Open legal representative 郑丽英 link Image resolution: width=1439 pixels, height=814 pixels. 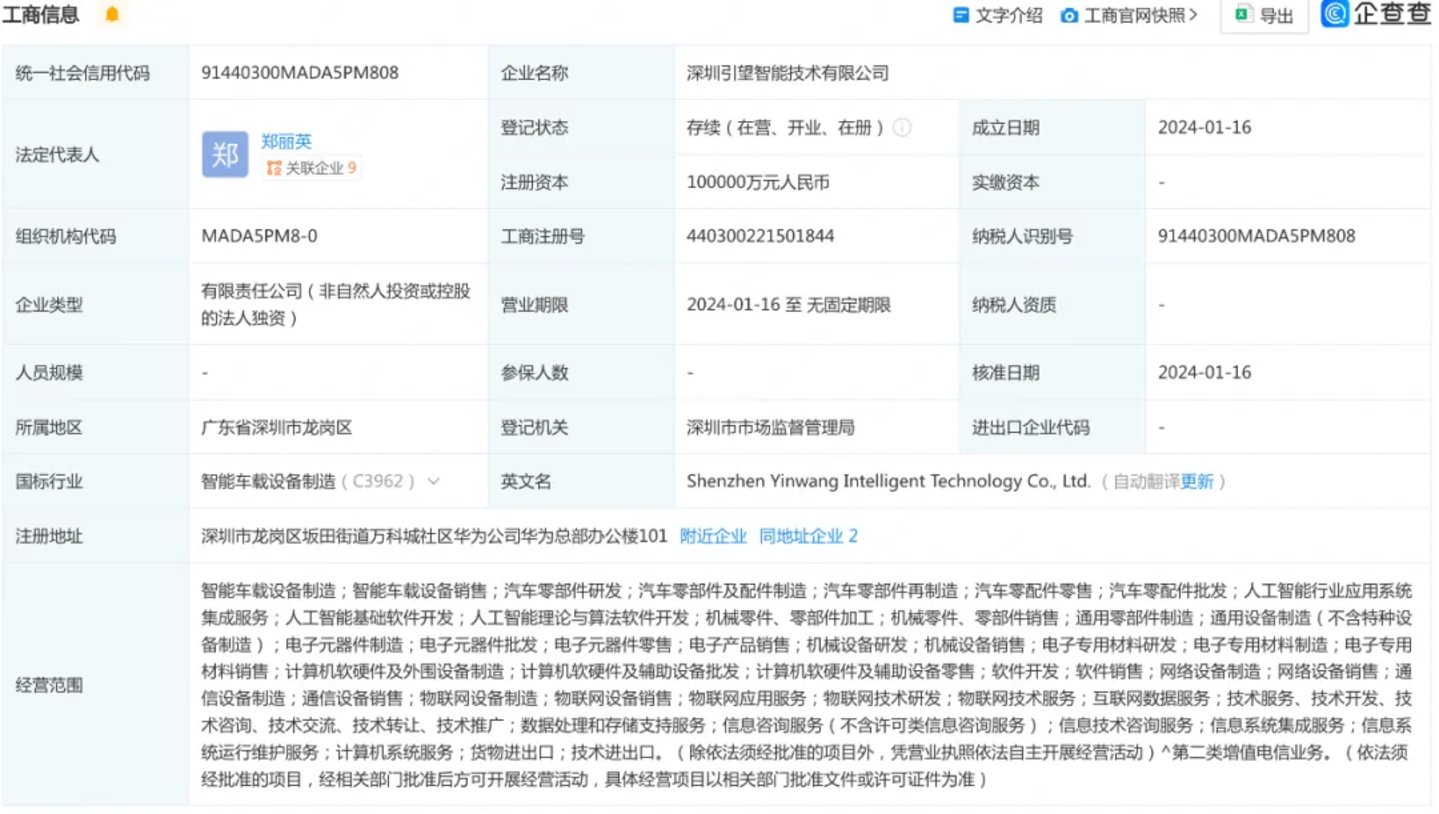[287, 142]
